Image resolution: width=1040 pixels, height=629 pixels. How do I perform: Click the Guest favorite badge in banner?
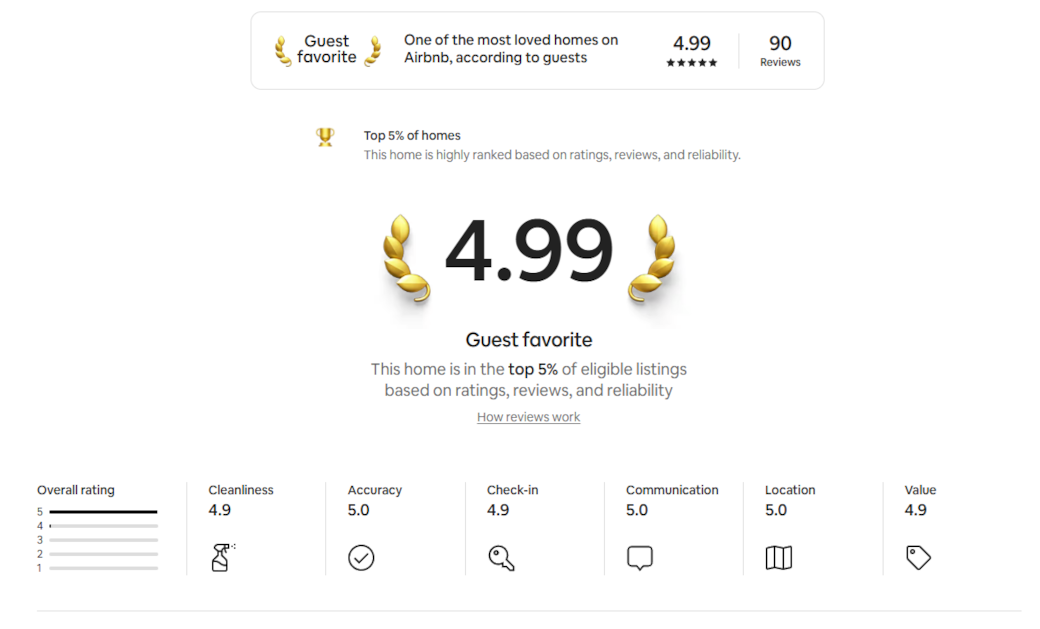point(327,50)
